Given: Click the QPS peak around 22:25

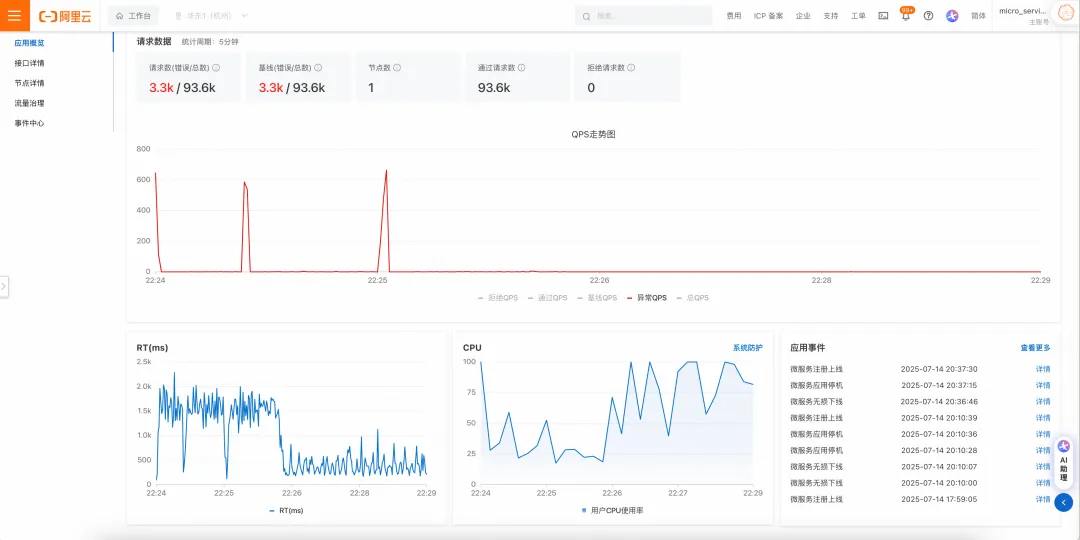Looking at the screenshot, I should click(386, 171).
